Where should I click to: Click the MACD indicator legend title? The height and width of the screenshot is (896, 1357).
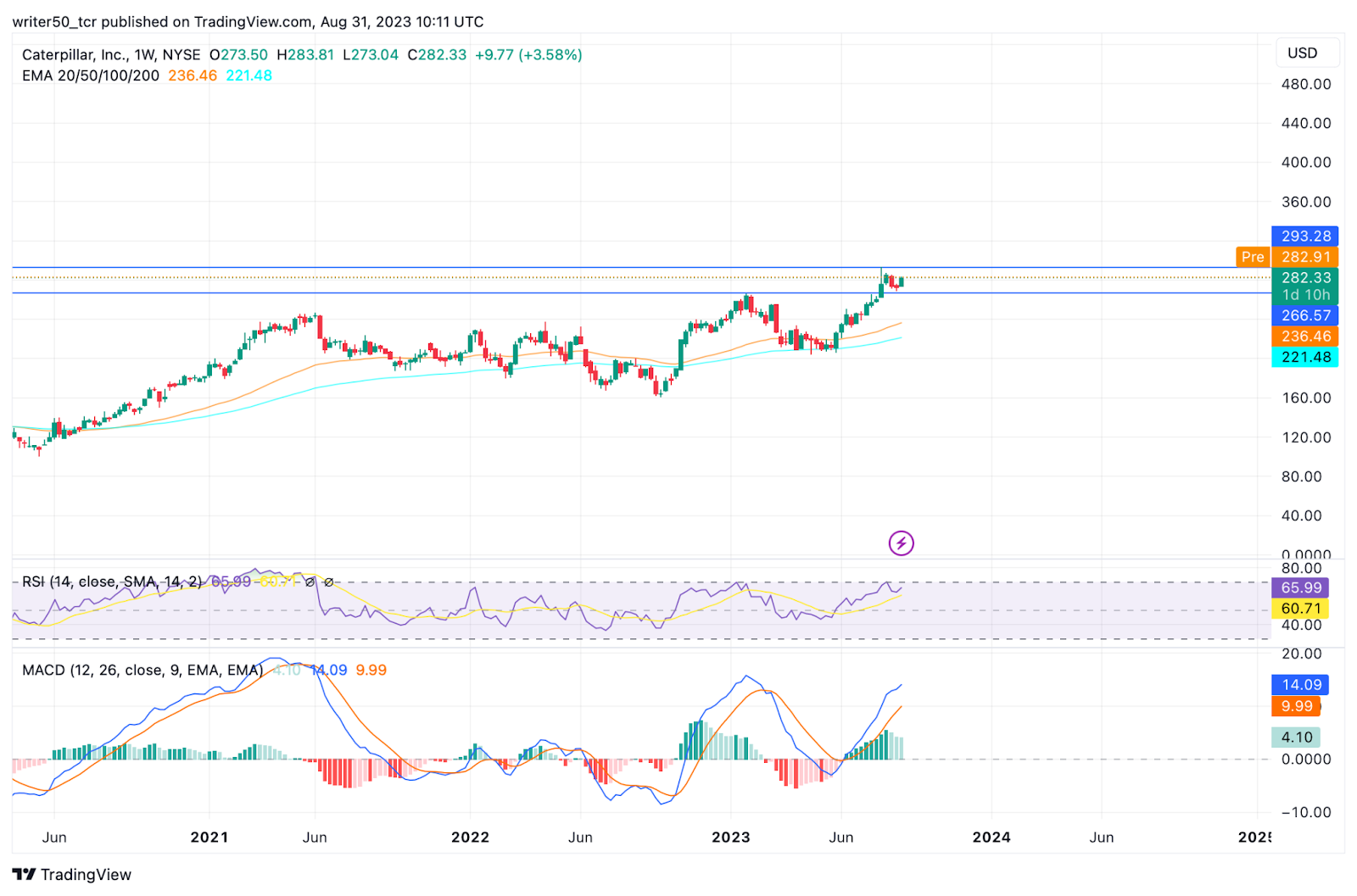click(x=142, y=670)
